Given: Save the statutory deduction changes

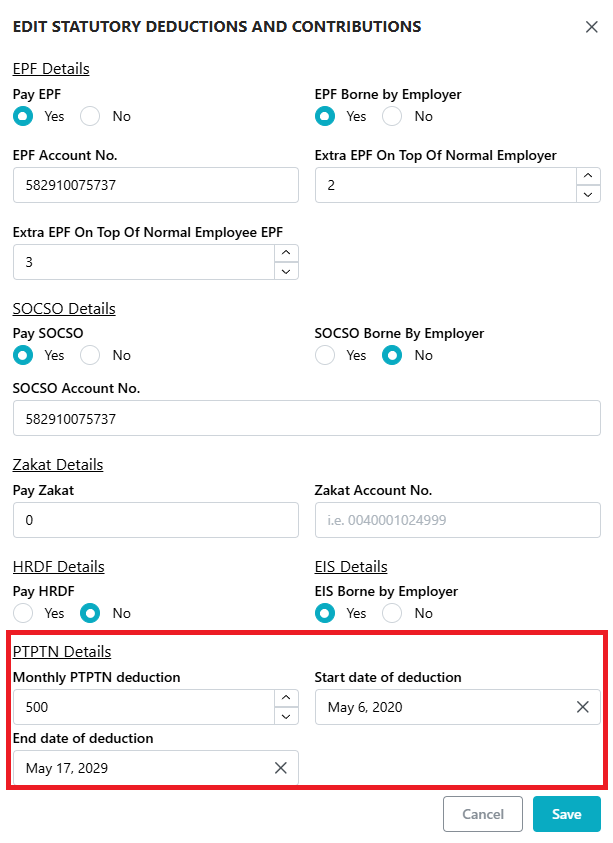Looking at the screenshot, I should (566, 814).
